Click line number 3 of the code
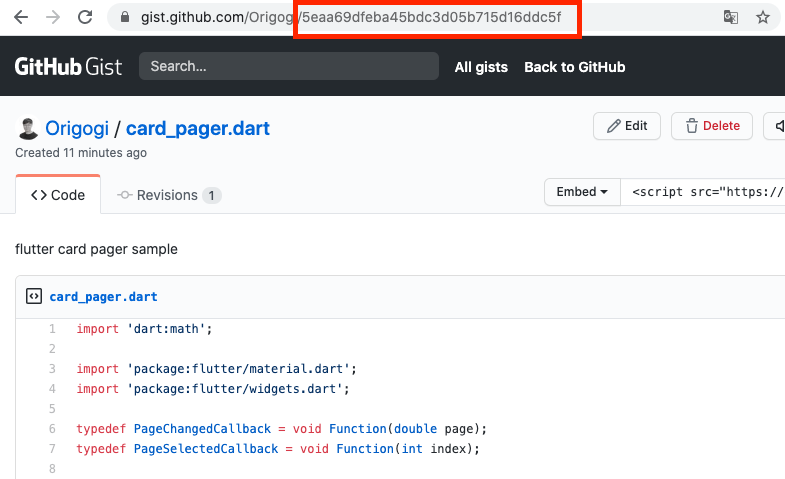 click(52, 369)
